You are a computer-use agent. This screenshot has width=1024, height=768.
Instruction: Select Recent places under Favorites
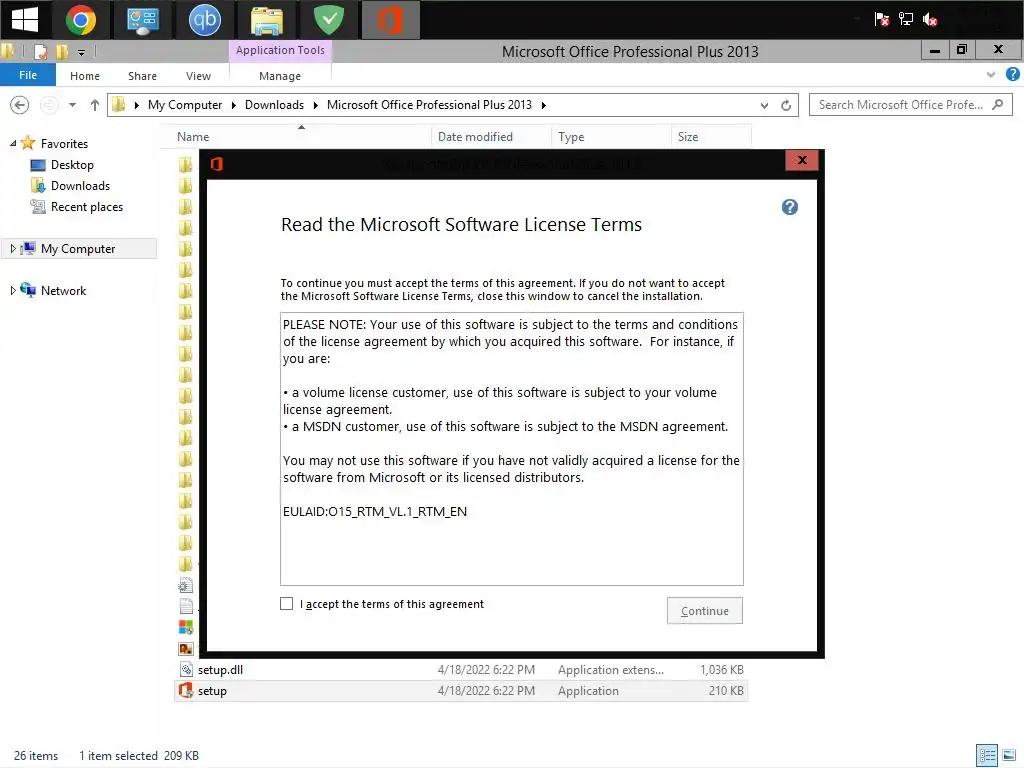pos(87,206)
